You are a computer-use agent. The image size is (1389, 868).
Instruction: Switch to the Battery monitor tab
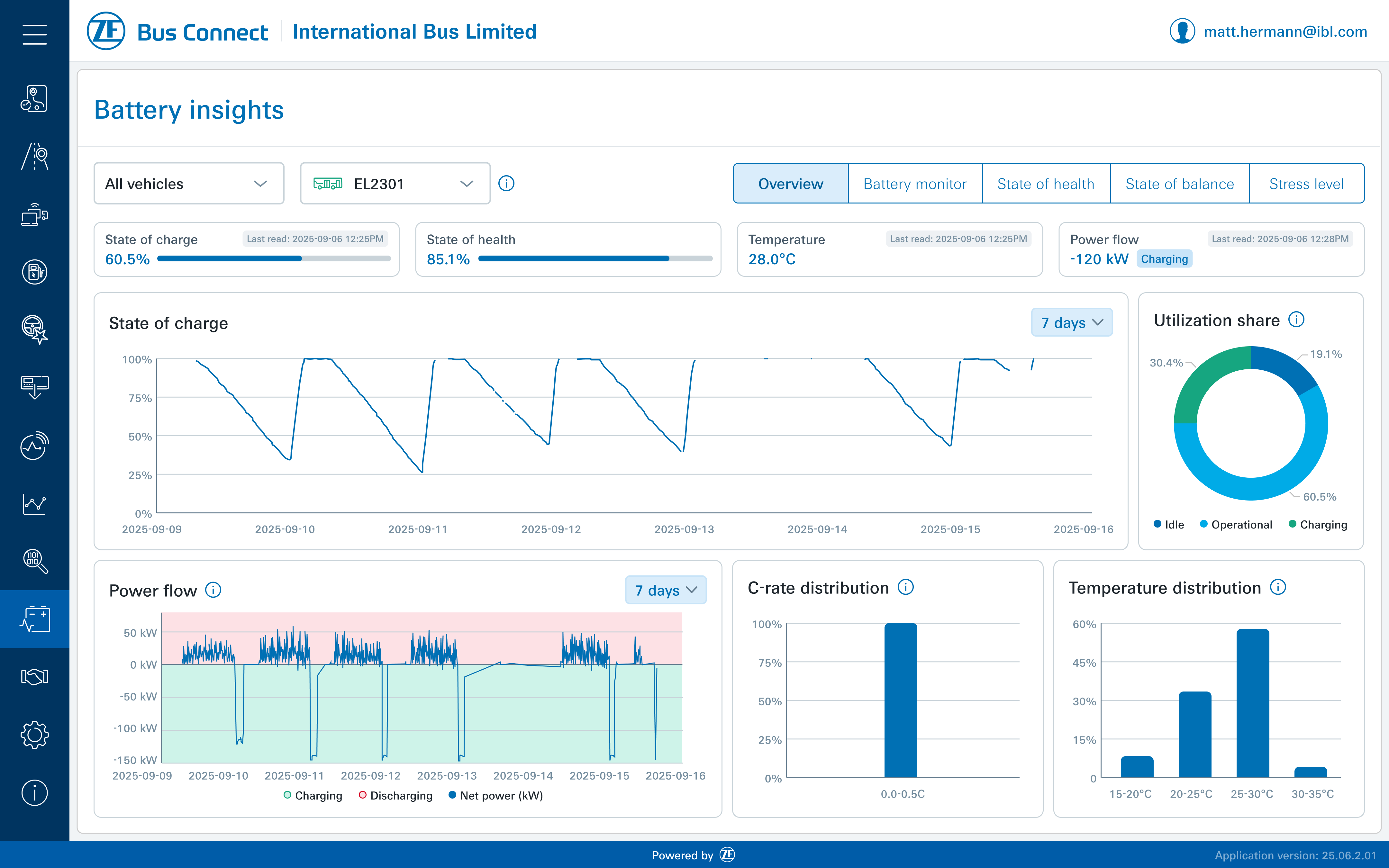[x=915, y=184]
